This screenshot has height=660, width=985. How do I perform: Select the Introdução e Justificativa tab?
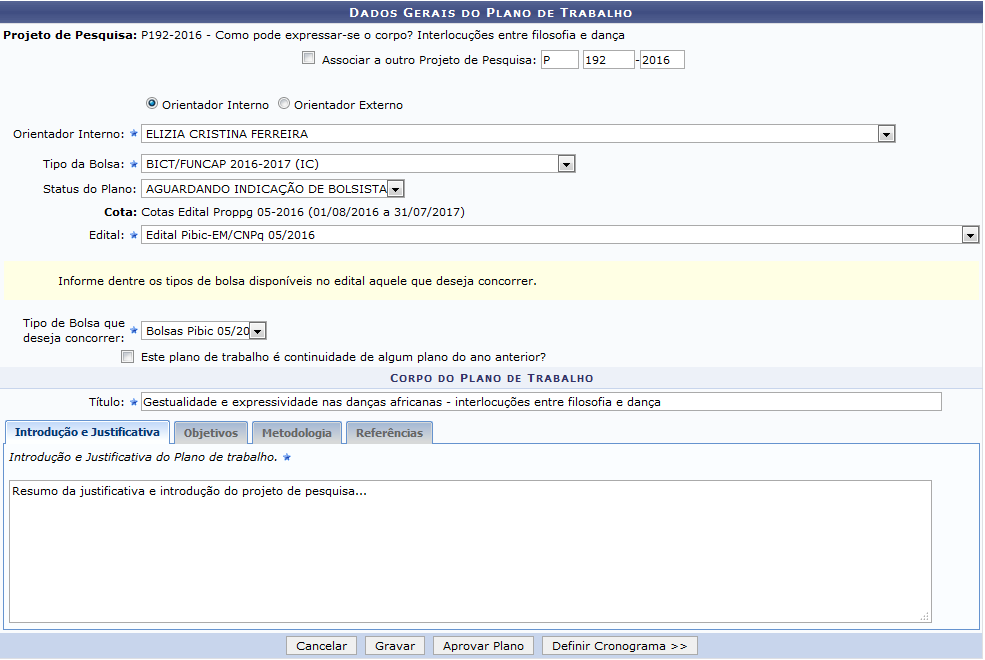[87, 433]
